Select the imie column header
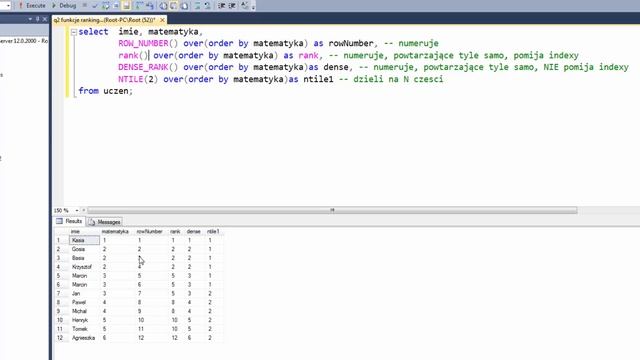The height and width of the screenshot is (360, 640). pyautogui.click(x=84, y=231)
